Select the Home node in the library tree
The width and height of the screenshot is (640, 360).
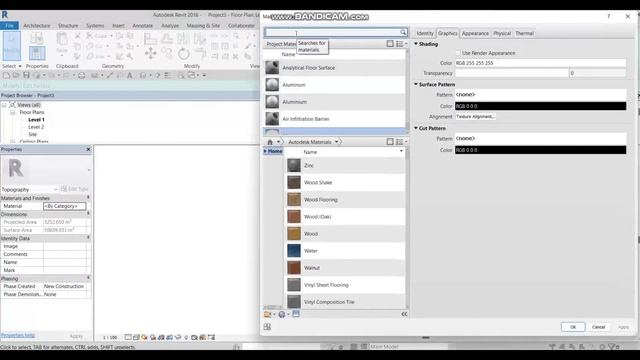coord(273,151)
